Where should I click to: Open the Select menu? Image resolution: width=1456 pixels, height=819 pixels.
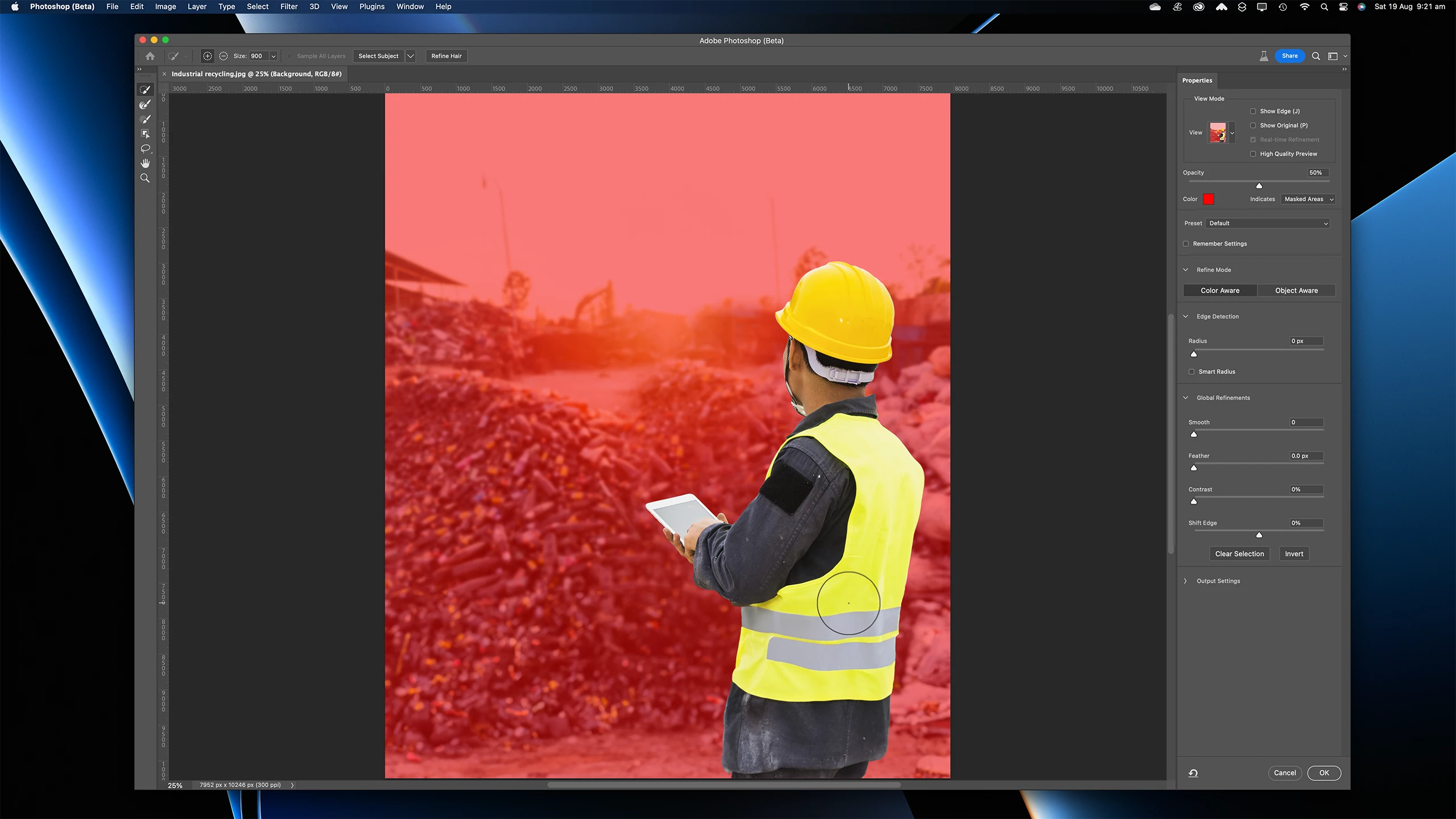click(x=257, y=7)
